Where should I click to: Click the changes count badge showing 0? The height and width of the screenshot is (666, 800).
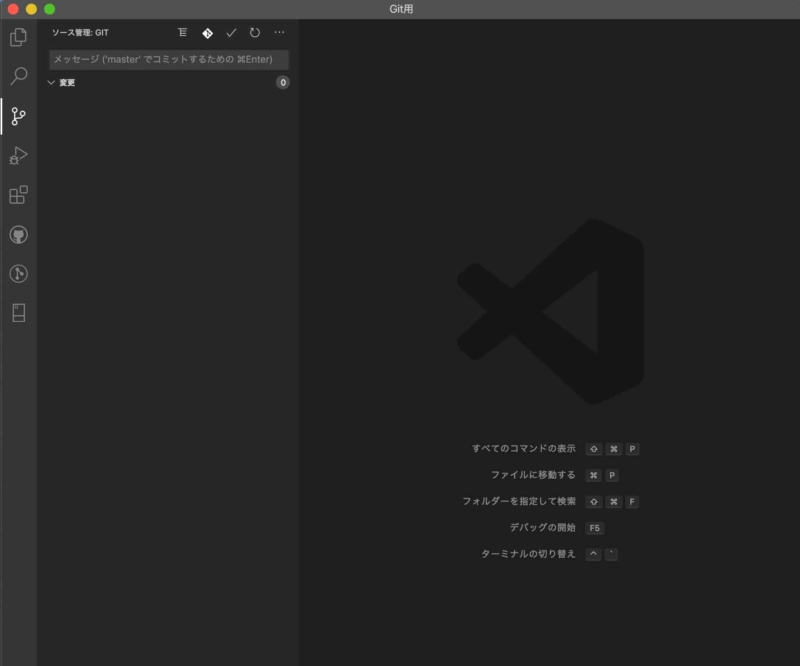click(283, 83)
